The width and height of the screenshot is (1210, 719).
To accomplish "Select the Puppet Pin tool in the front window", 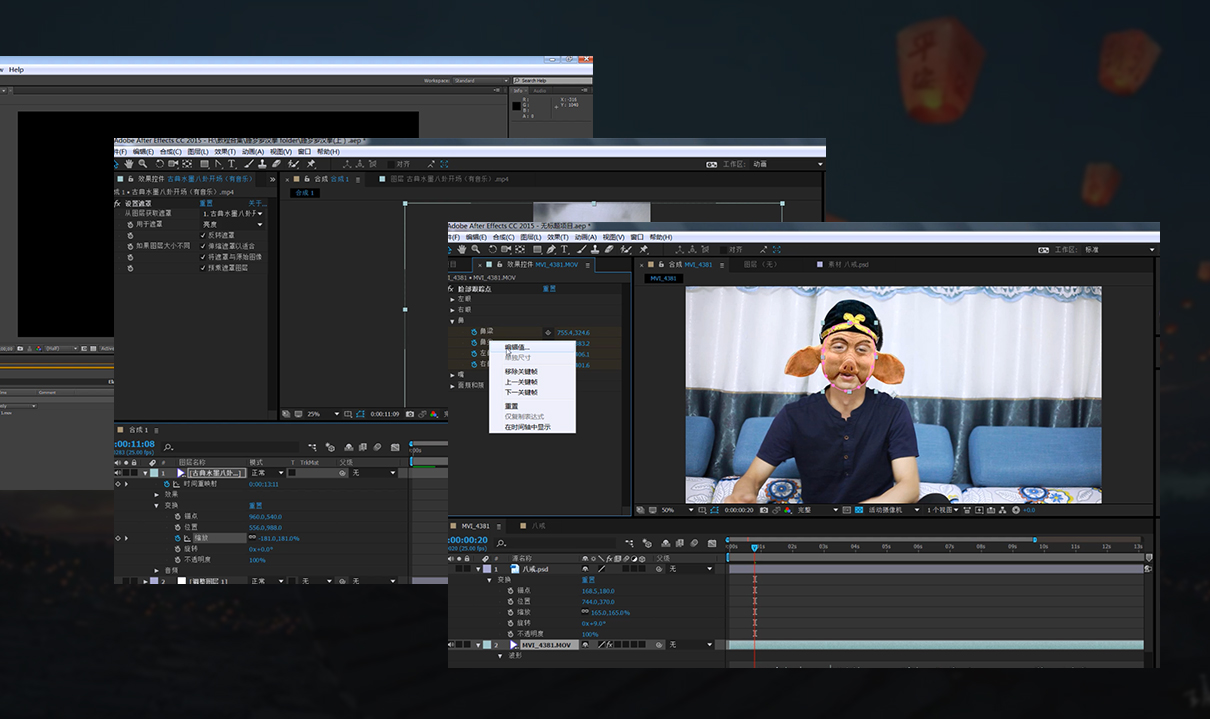I will pyautogui.click(x=643, y=249).
